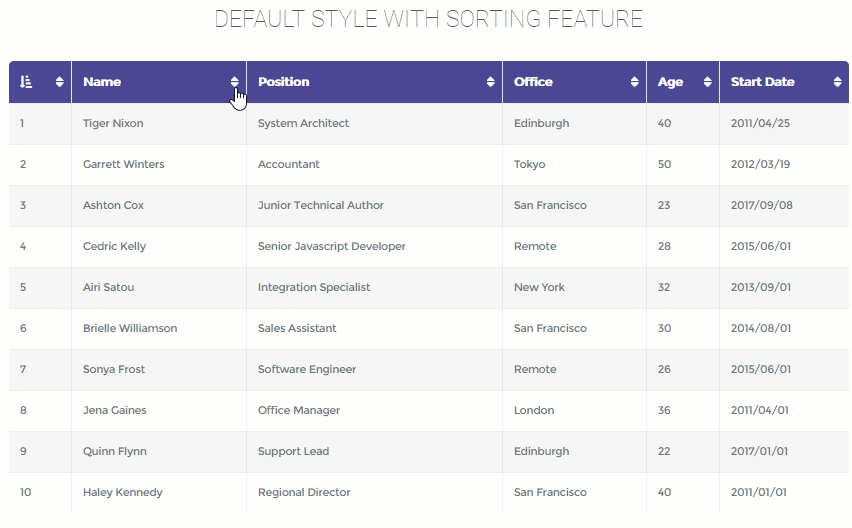
Task: Click the Age column header text
Action: click(671, 82)
